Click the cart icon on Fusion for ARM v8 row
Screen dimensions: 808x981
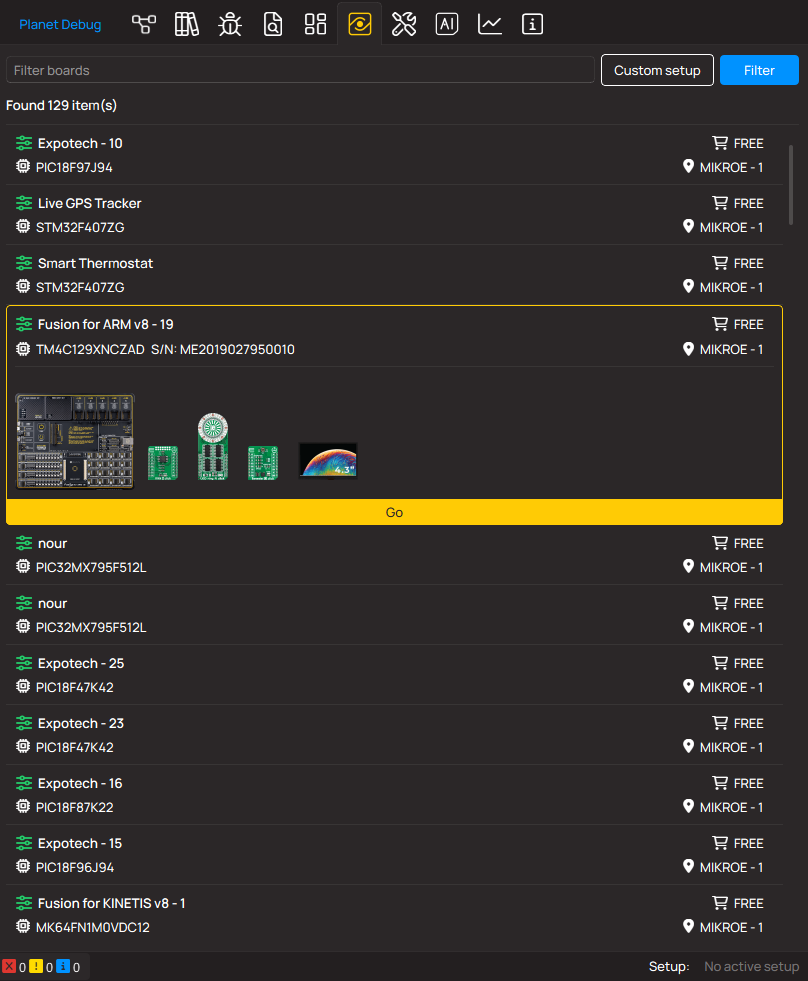coord(720,323)
